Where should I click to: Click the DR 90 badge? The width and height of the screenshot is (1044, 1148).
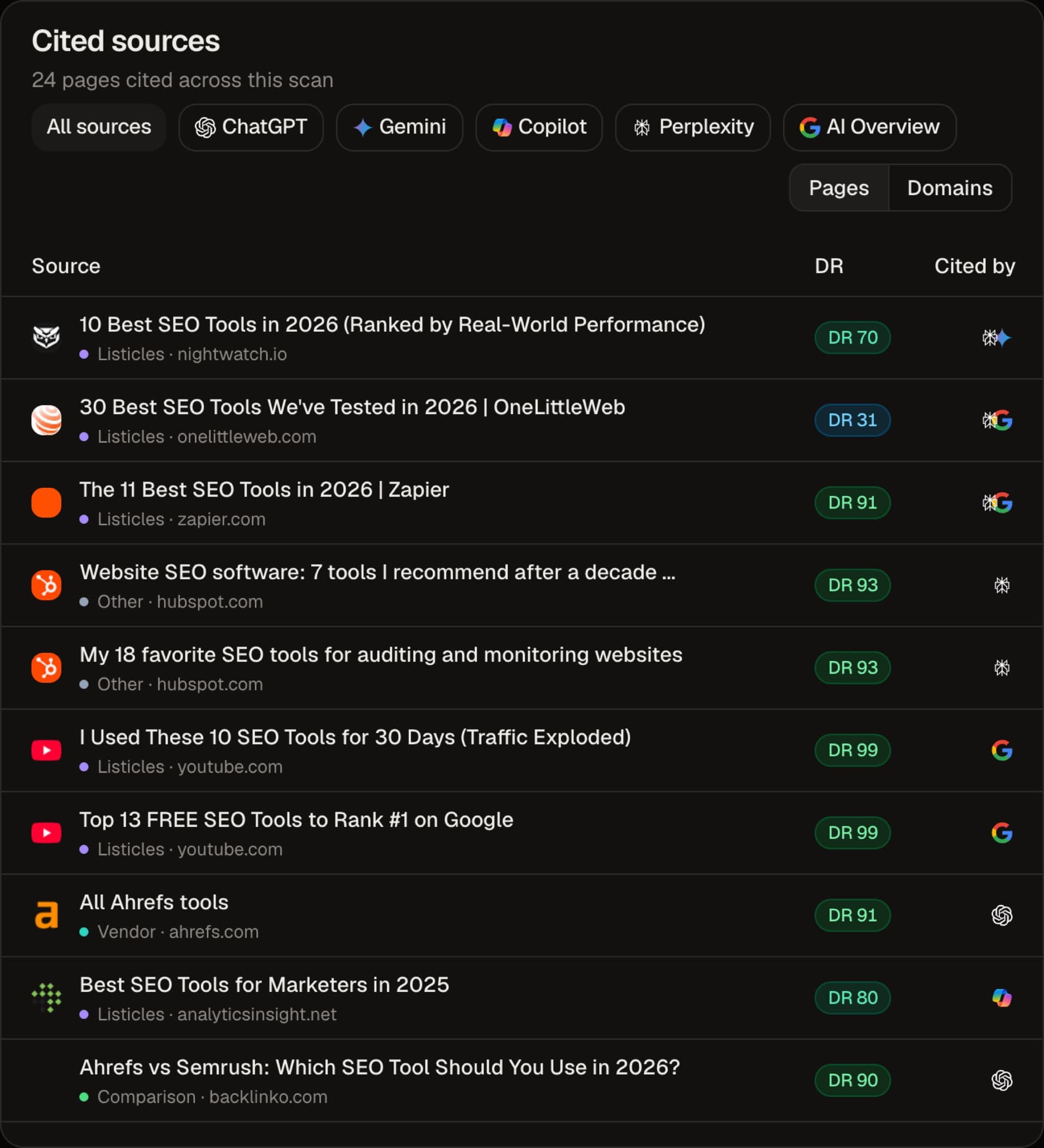coord(852,1080)
